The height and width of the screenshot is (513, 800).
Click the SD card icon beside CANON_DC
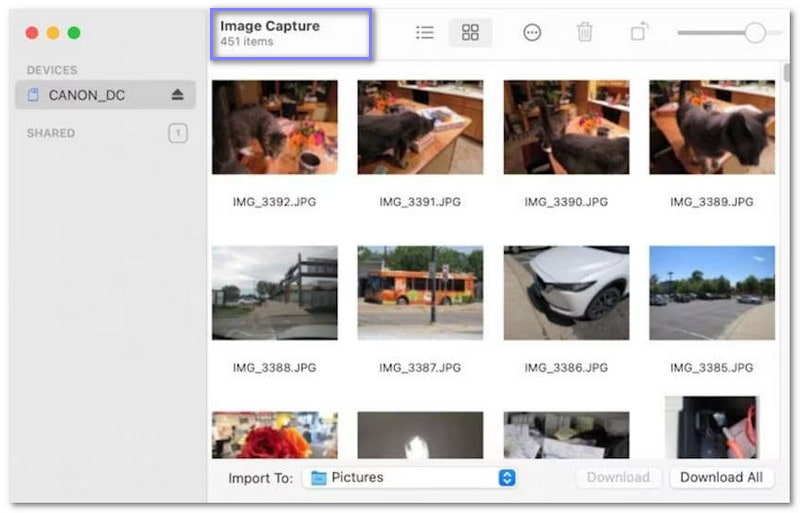coord(33,95)
